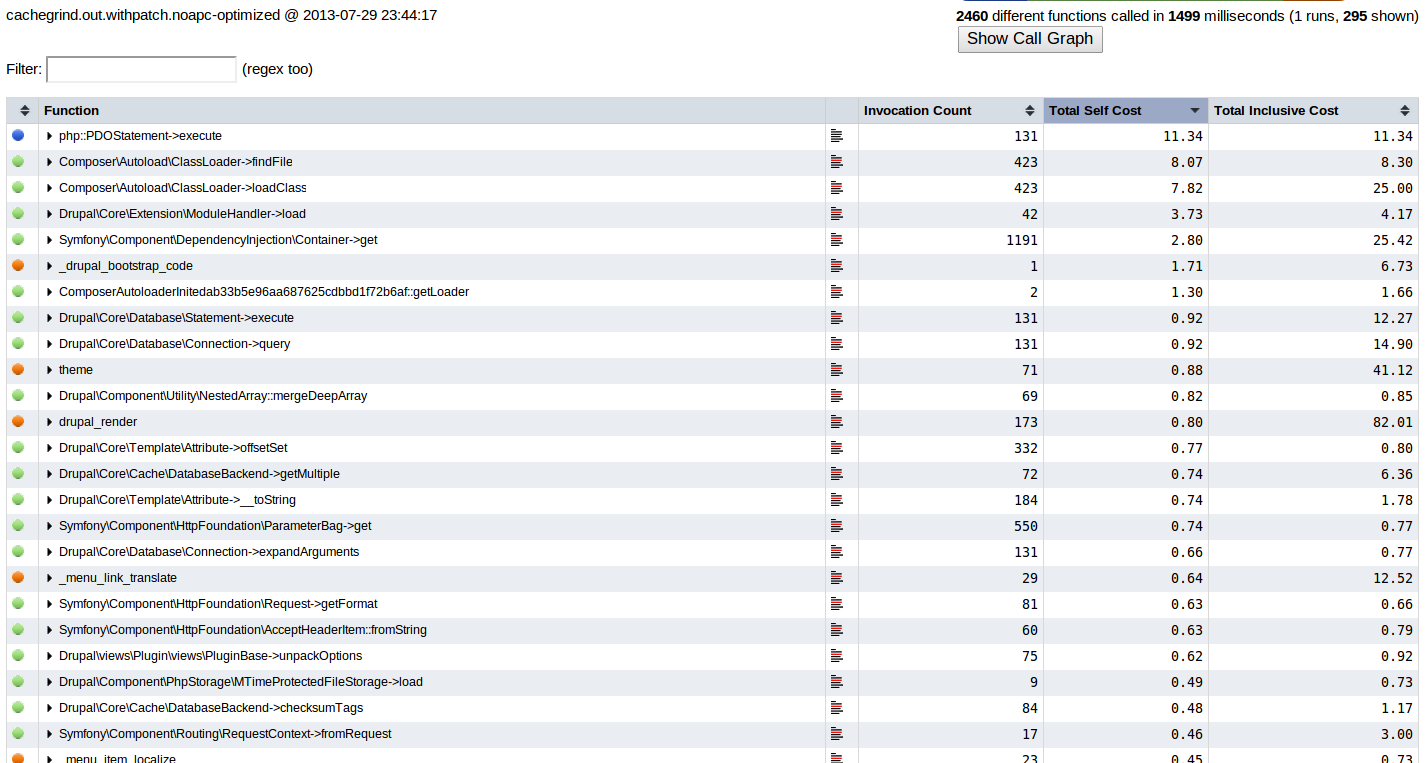Click the Show Call Graph button
Screen dimensions: 1425x763
tap(1030, 39)
